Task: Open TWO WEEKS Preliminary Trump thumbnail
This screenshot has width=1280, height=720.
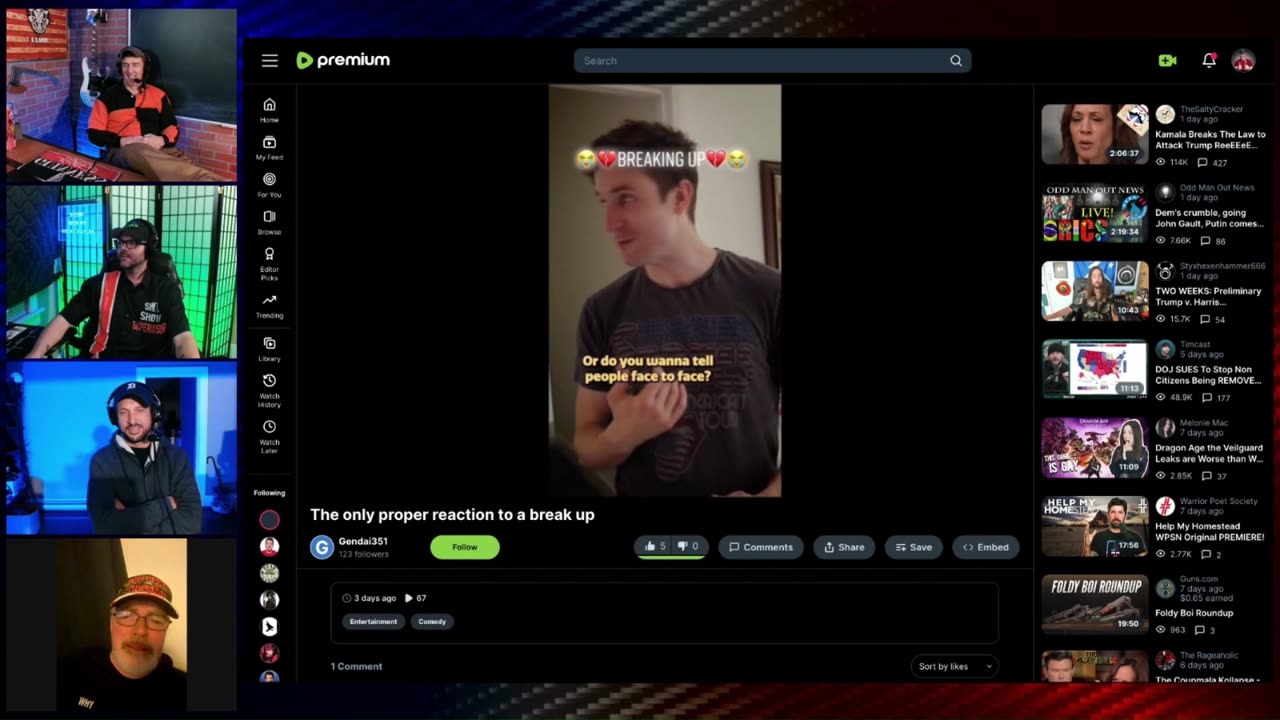Action: (1095, 291)
